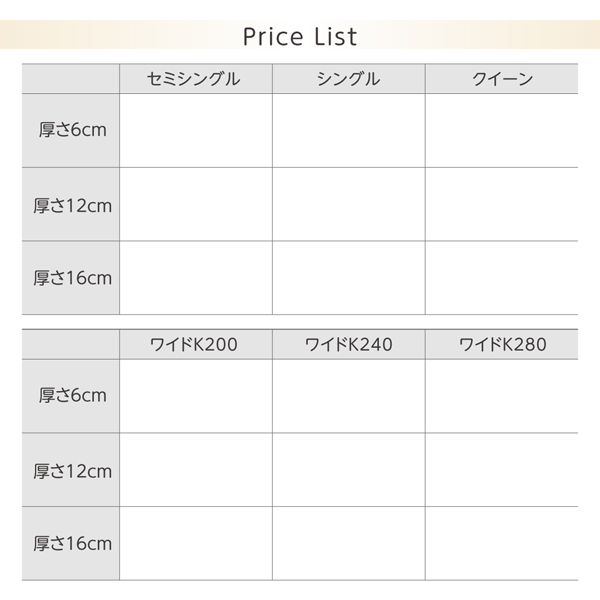
Task: Select the lower table 厚さ16cm row label
Action: point(72,544)
